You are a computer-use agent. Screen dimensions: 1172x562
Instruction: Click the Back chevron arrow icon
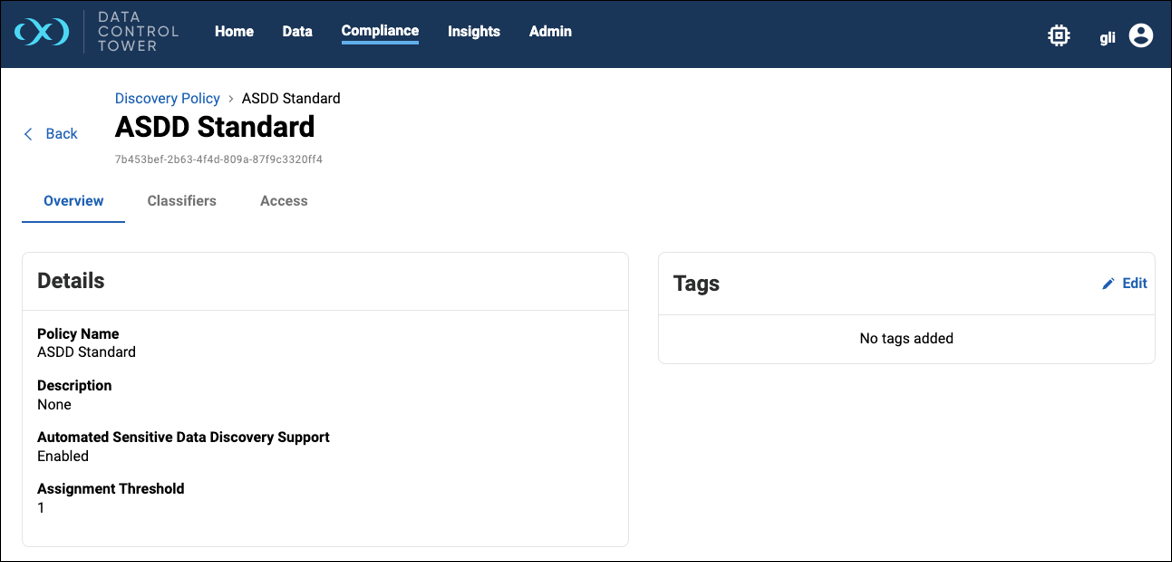[28, 134]
